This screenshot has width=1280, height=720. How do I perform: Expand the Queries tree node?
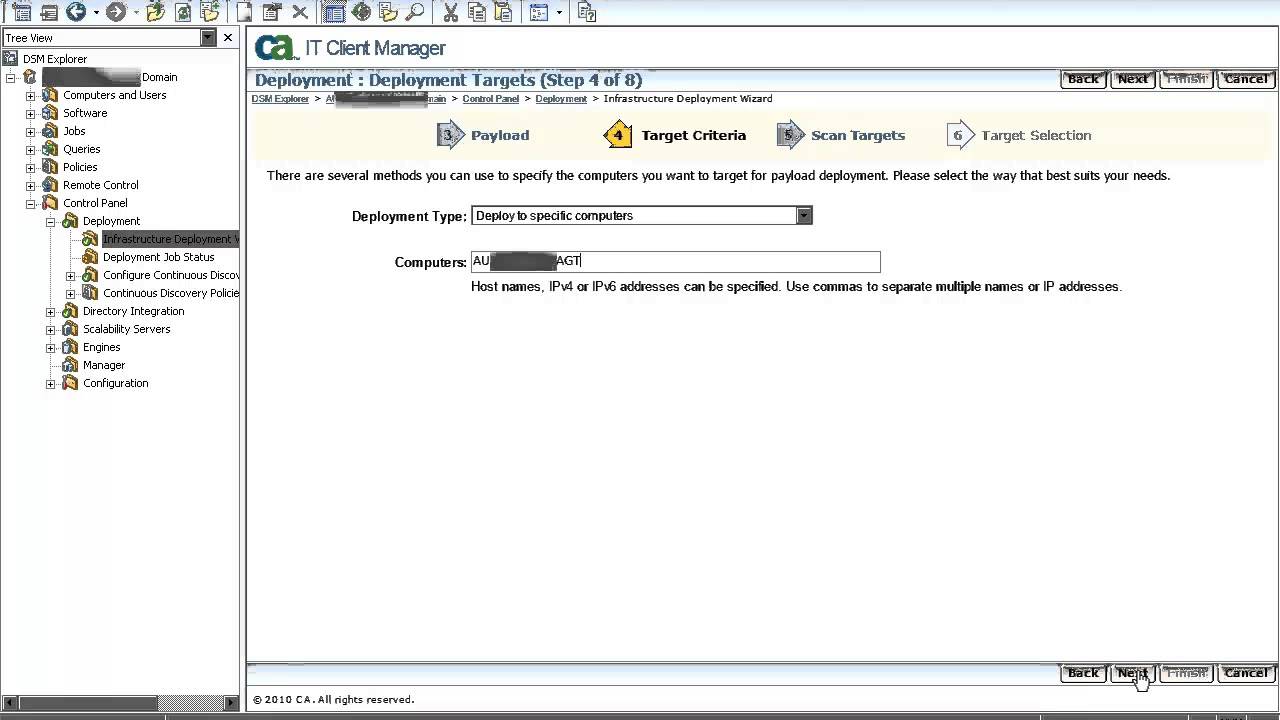pos(30,150)
